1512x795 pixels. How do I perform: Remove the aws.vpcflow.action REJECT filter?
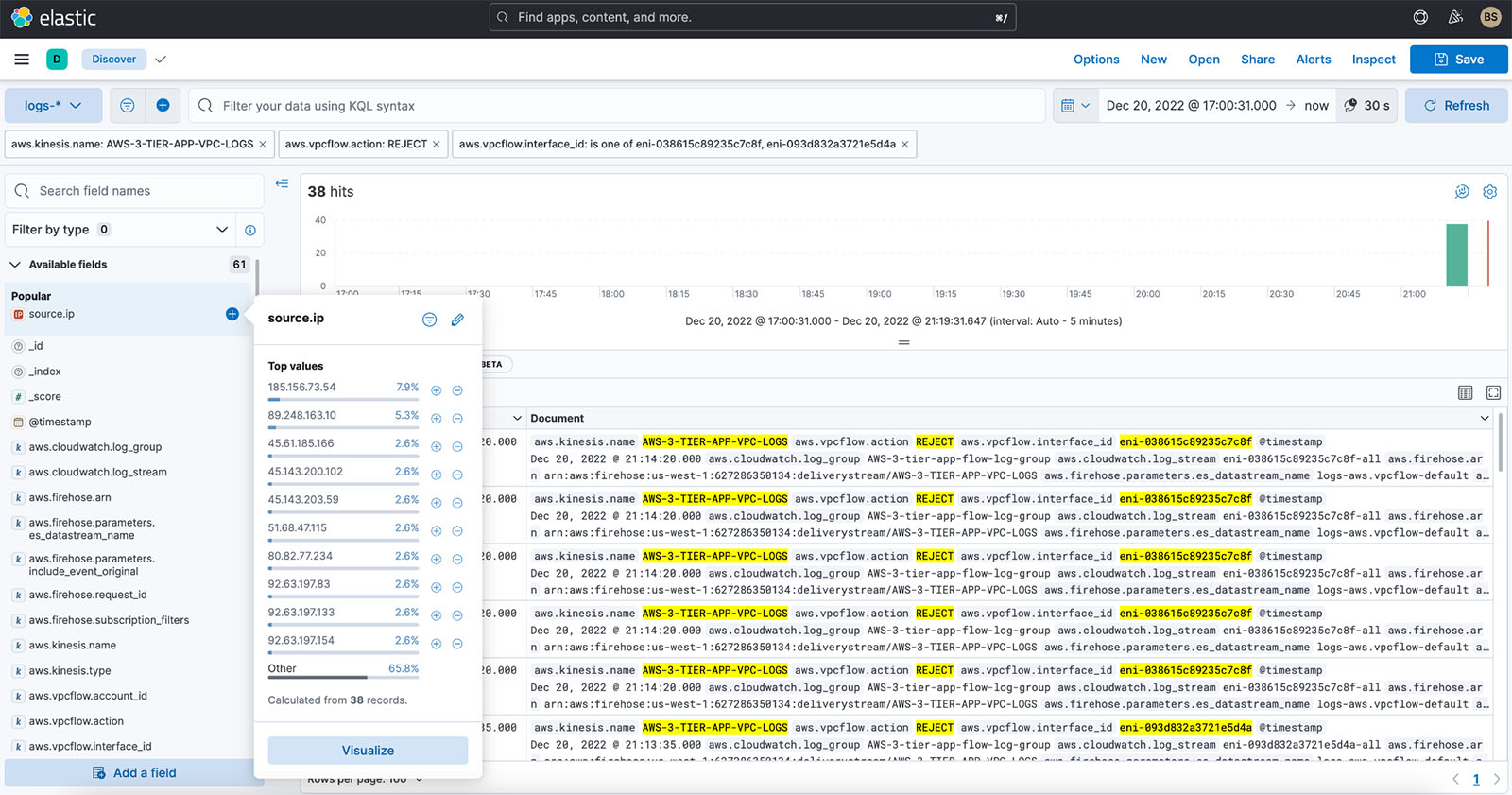point(436,145)
